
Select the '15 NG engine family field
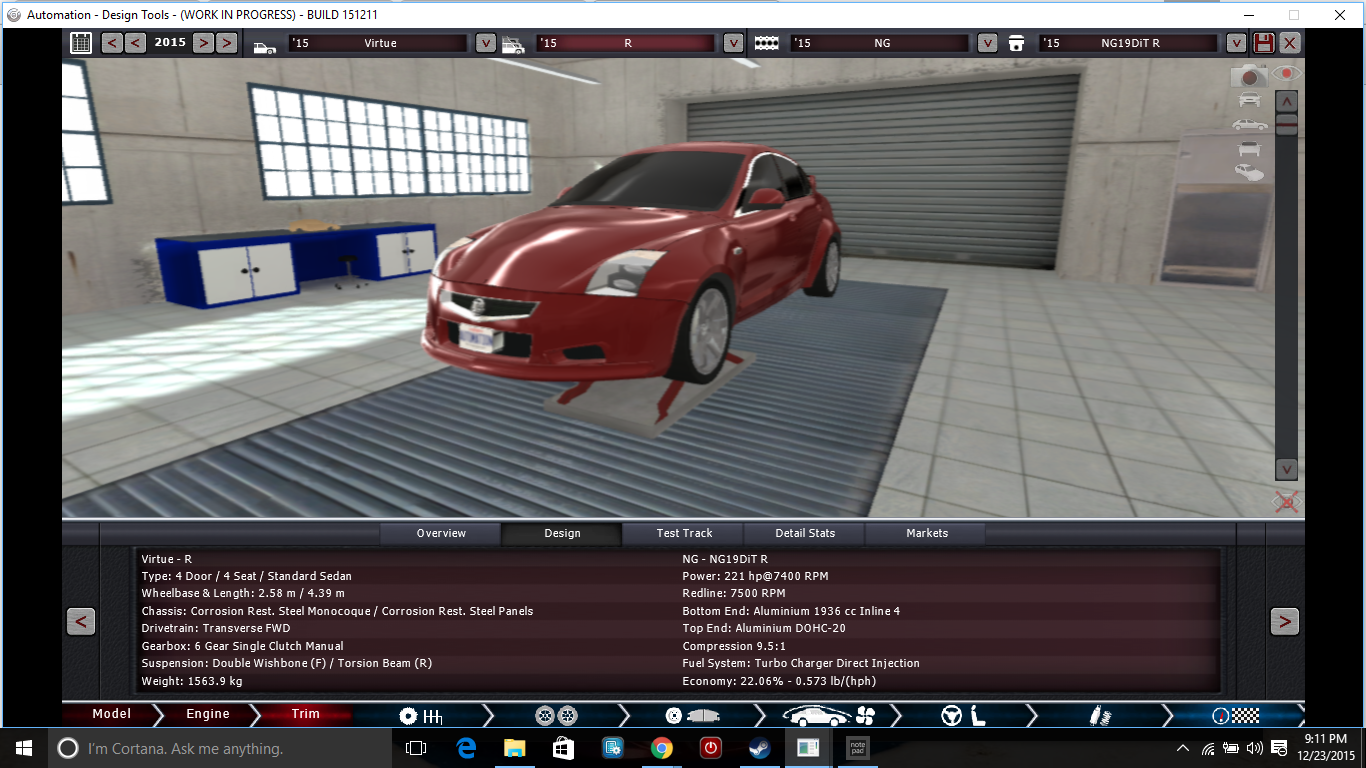[x=880, y=43]
